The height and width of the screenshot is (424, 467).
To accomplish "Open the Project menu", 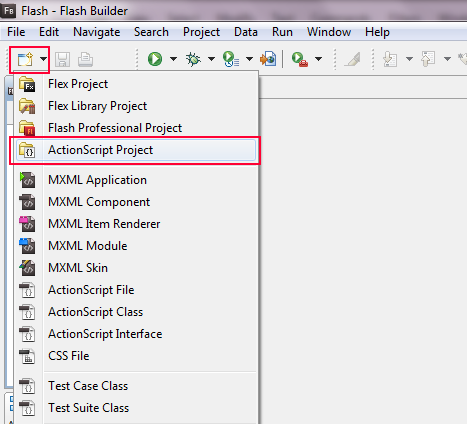I will [201, 32].
